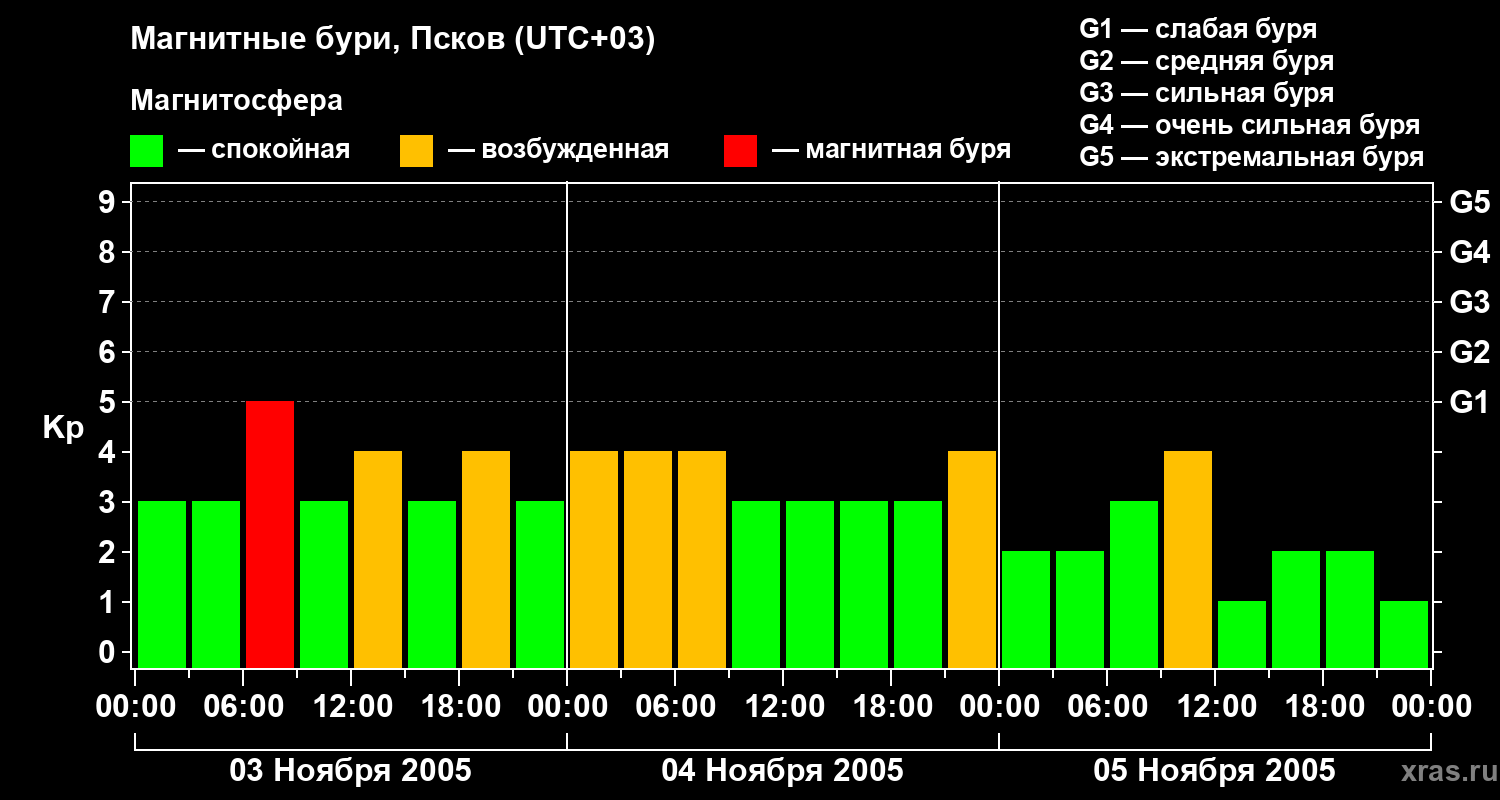Click the '— спокойная' legend label
This screenshot has width=1500, height=800.
[x=264, y=150]
